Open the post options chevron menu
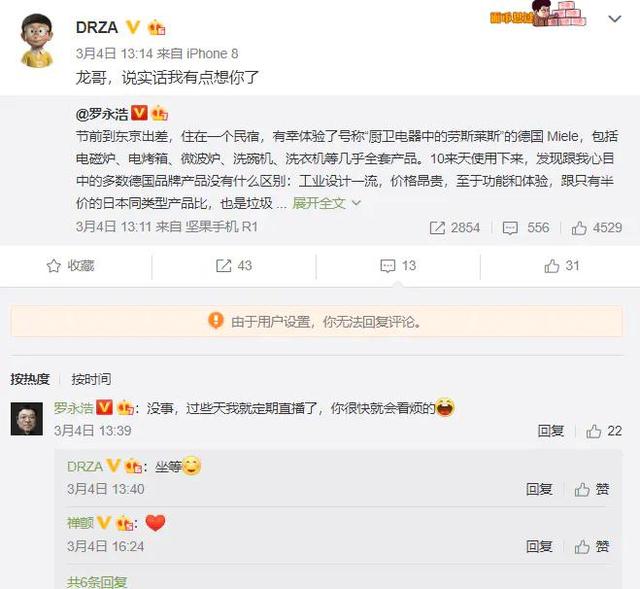 614,19
